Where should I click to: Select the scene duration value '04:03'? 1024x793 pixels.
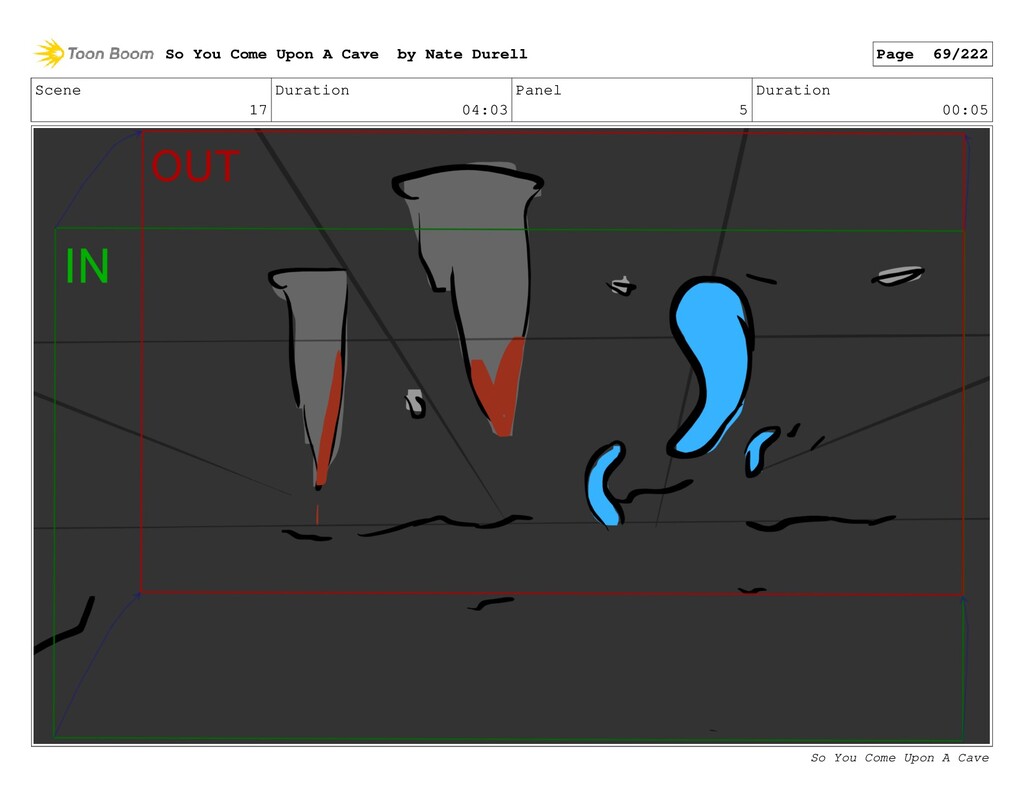click(x=485, y=110)
